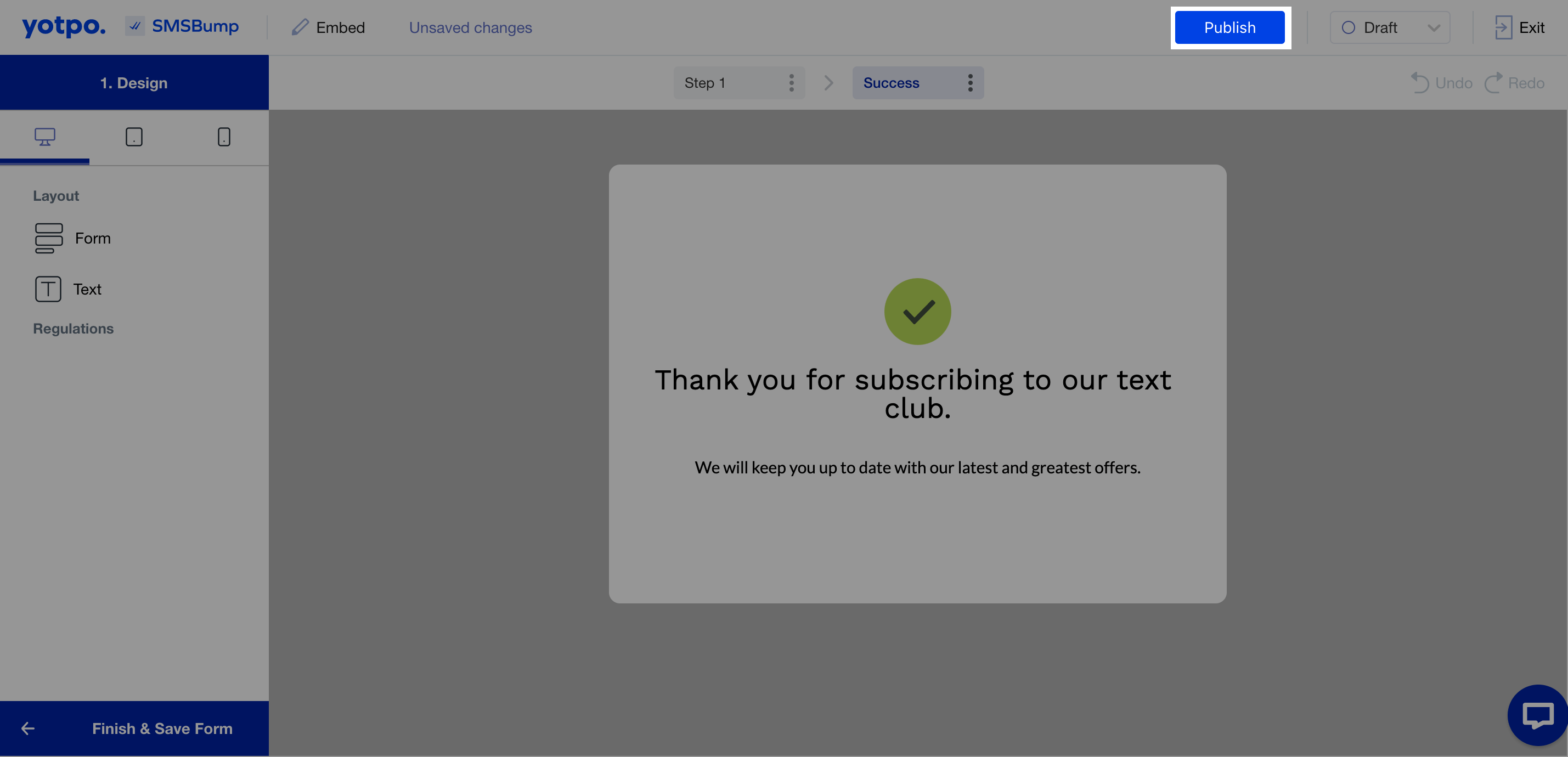Redo the last change
1568x757 pixels.
pos(1514,83)
